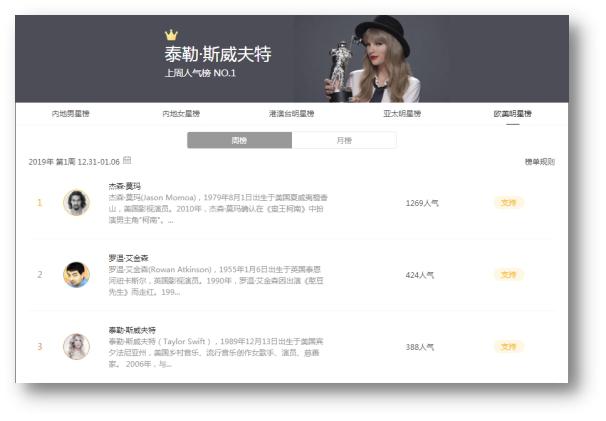The width and height of the screenshot is (606, 421).
Task: Click the banner photo of the singer holding trophy
Action: [371, 59]
